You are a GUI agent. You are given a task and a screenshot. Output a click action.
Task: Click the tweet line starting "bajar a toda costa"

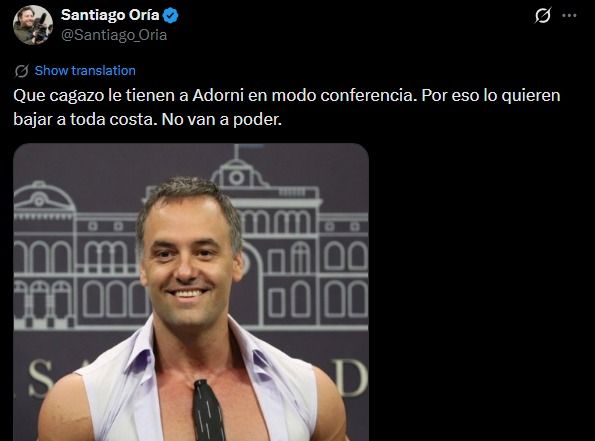(x=148, y=120)
